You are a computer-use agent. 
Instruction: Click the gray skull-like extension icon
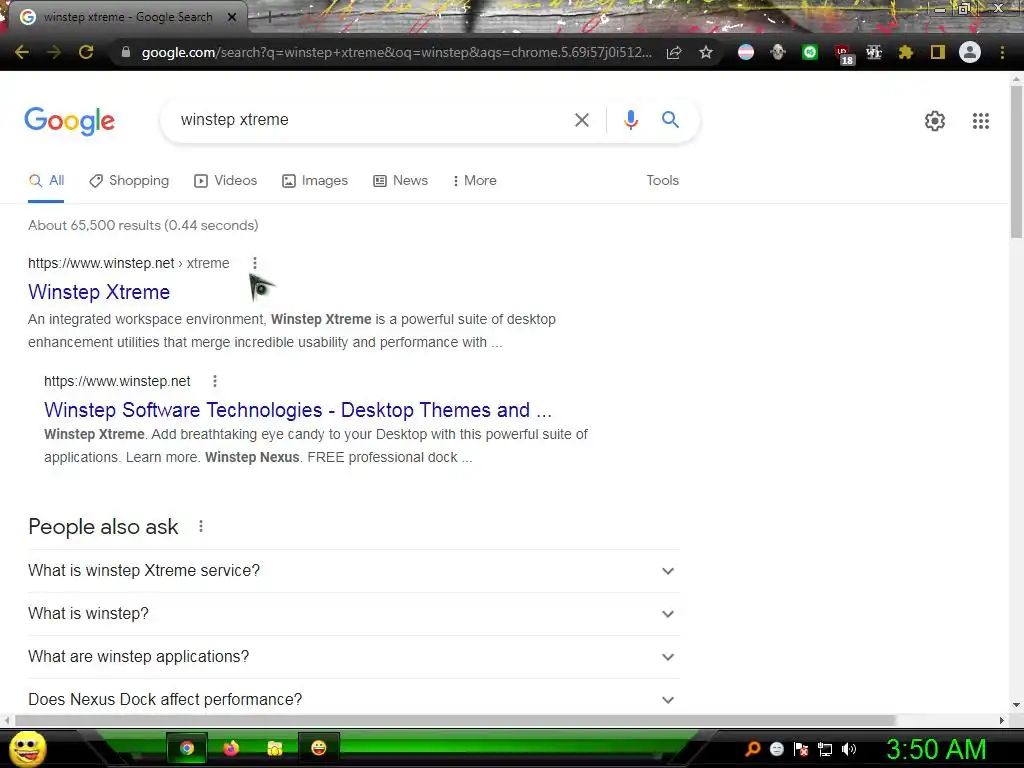point(778,52)
